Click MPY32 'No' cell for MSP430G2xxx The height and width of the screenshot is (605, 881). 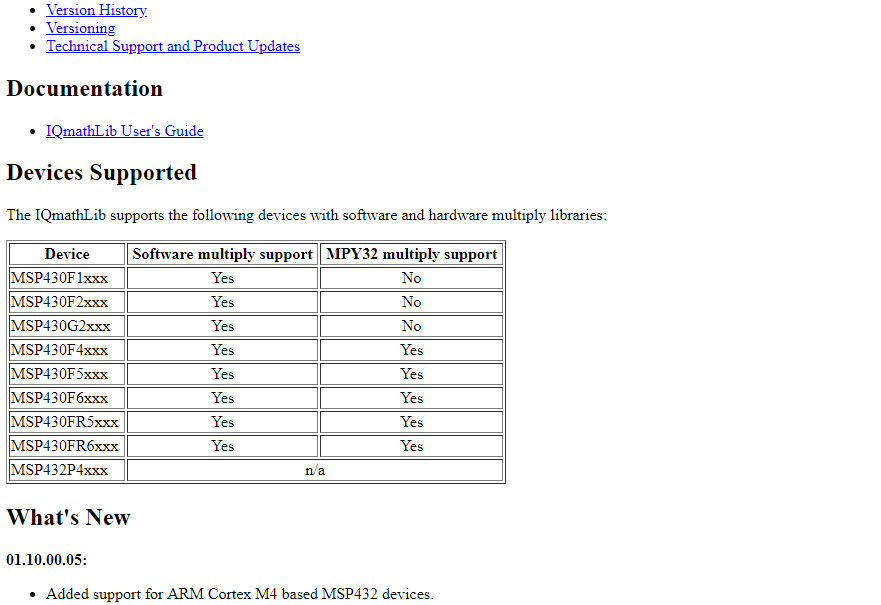(x=411, y=326)
